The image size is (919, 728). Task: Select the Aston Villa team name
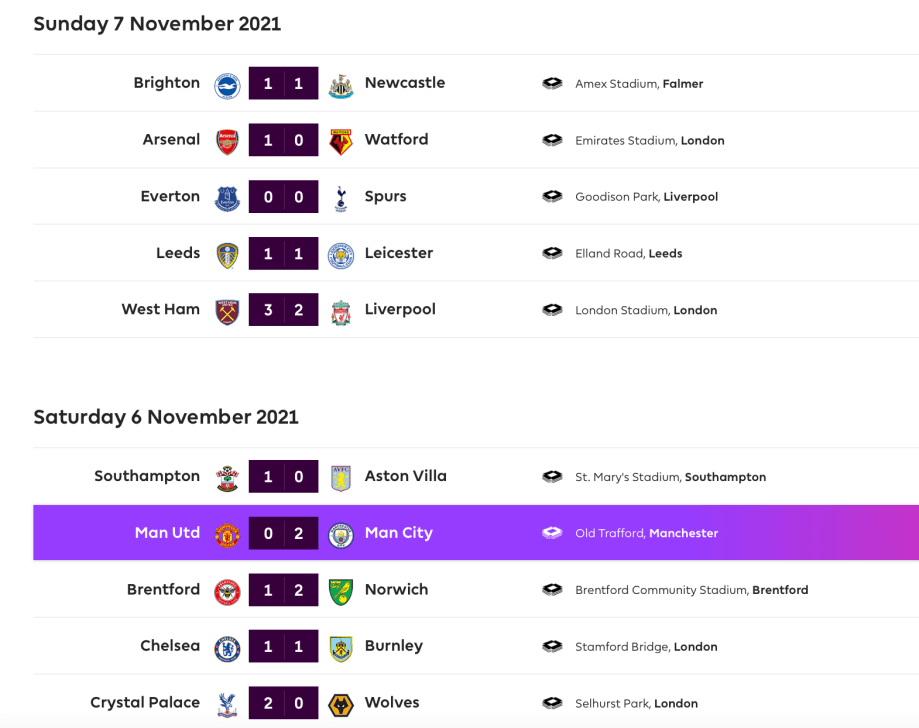(405, 476)
